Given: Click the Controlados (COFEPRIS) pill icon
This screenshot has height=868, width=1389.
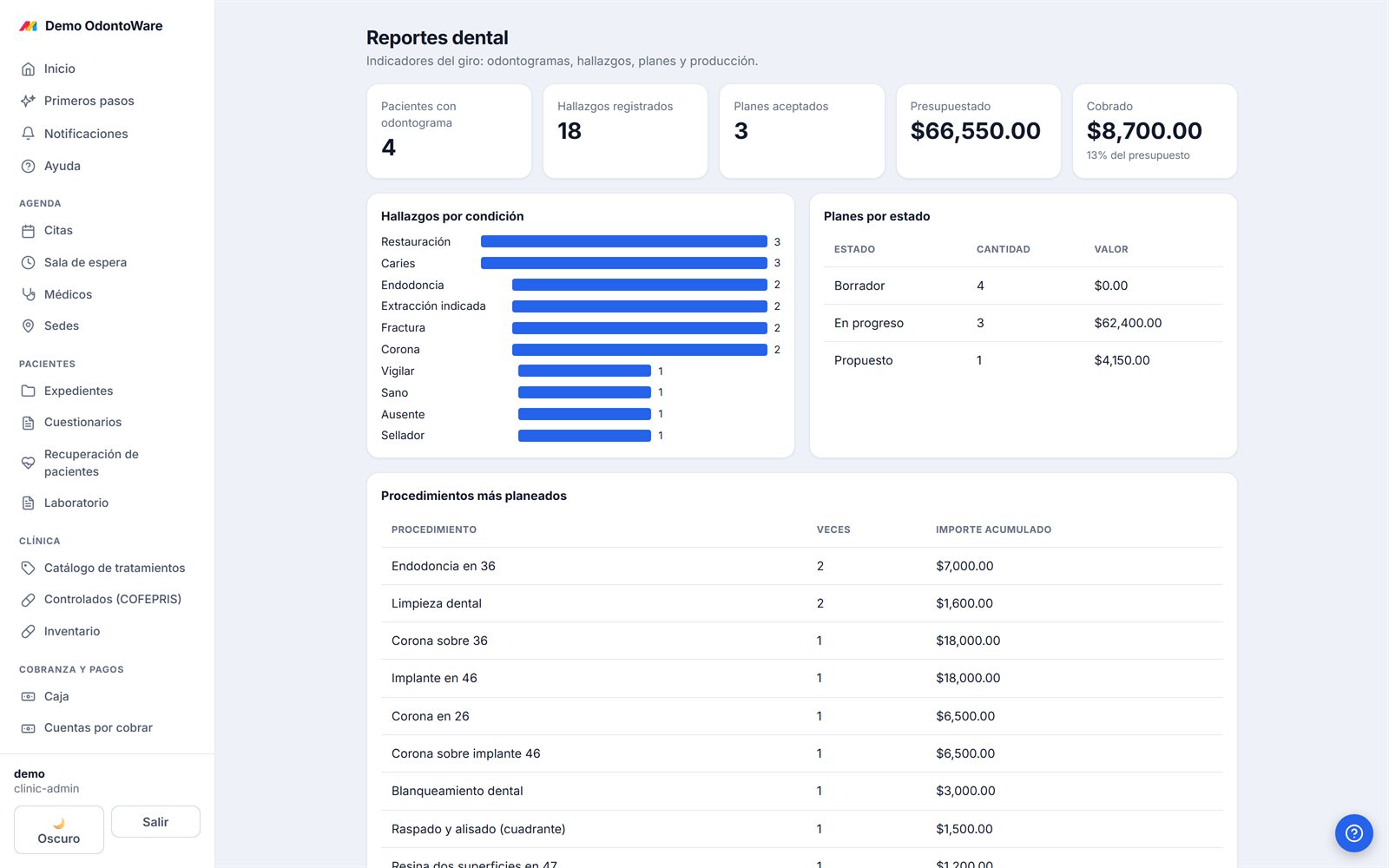Looking at the screenshot, I should point(28,600).
